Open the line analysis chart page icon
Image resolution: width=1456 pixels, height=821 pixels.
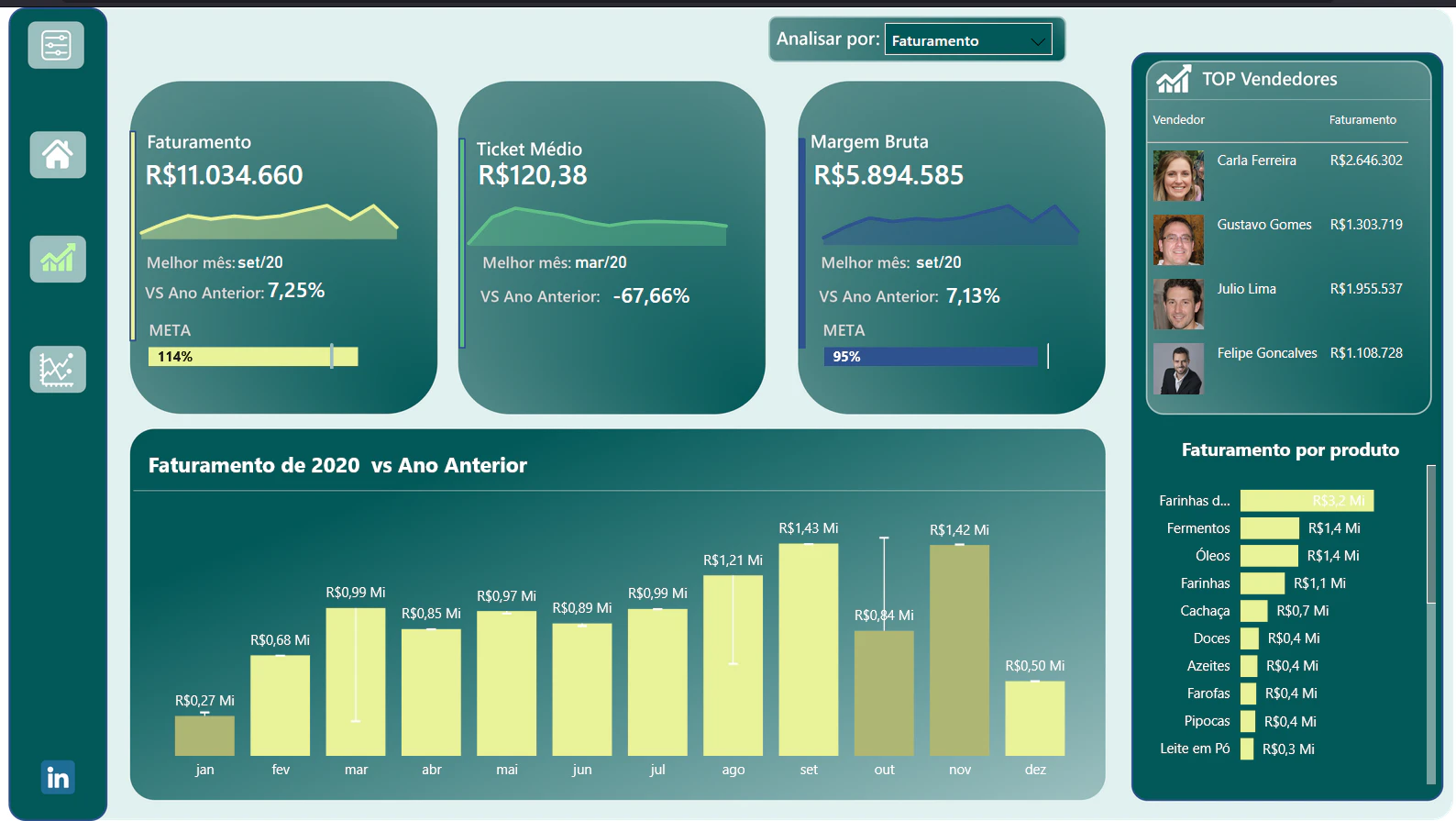point(58,369)
